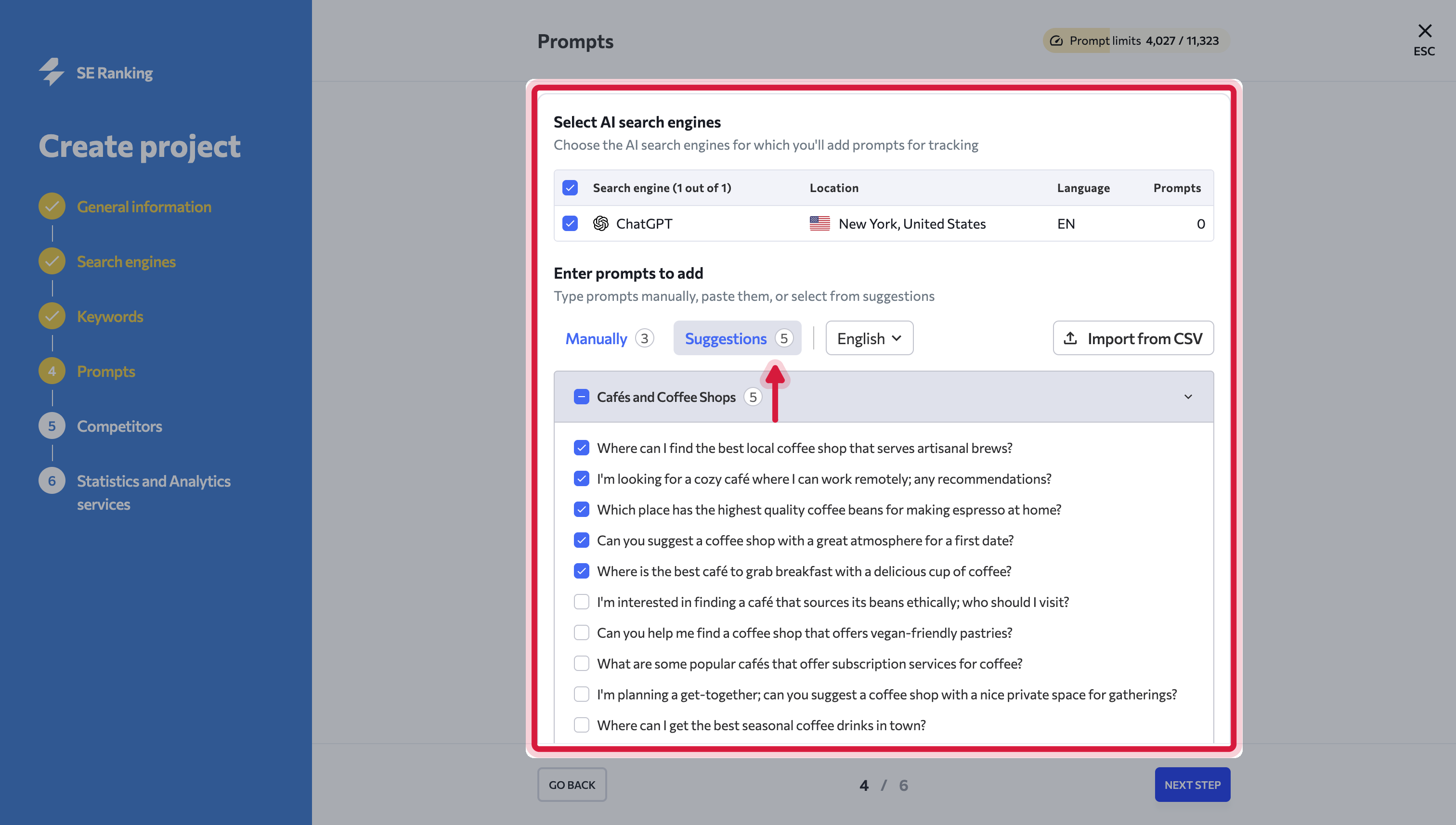Open the Statistics and Analytics services step

click(x=154, y=492)
